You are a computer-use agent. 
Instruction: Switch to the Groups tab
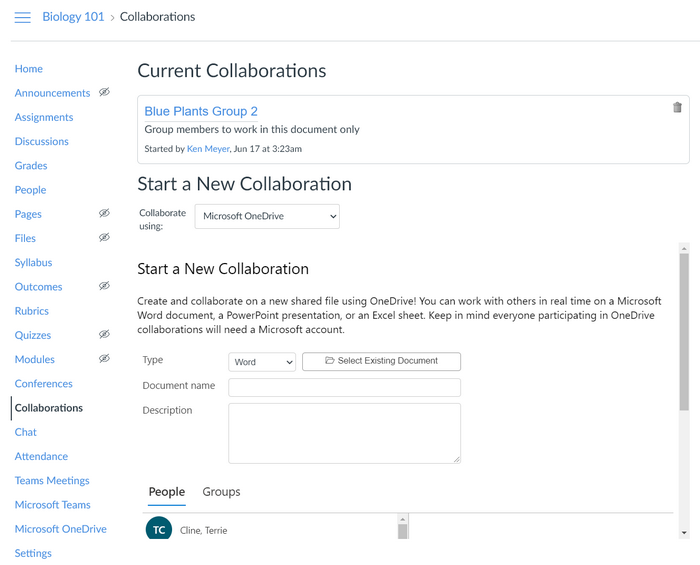point(221,492)
